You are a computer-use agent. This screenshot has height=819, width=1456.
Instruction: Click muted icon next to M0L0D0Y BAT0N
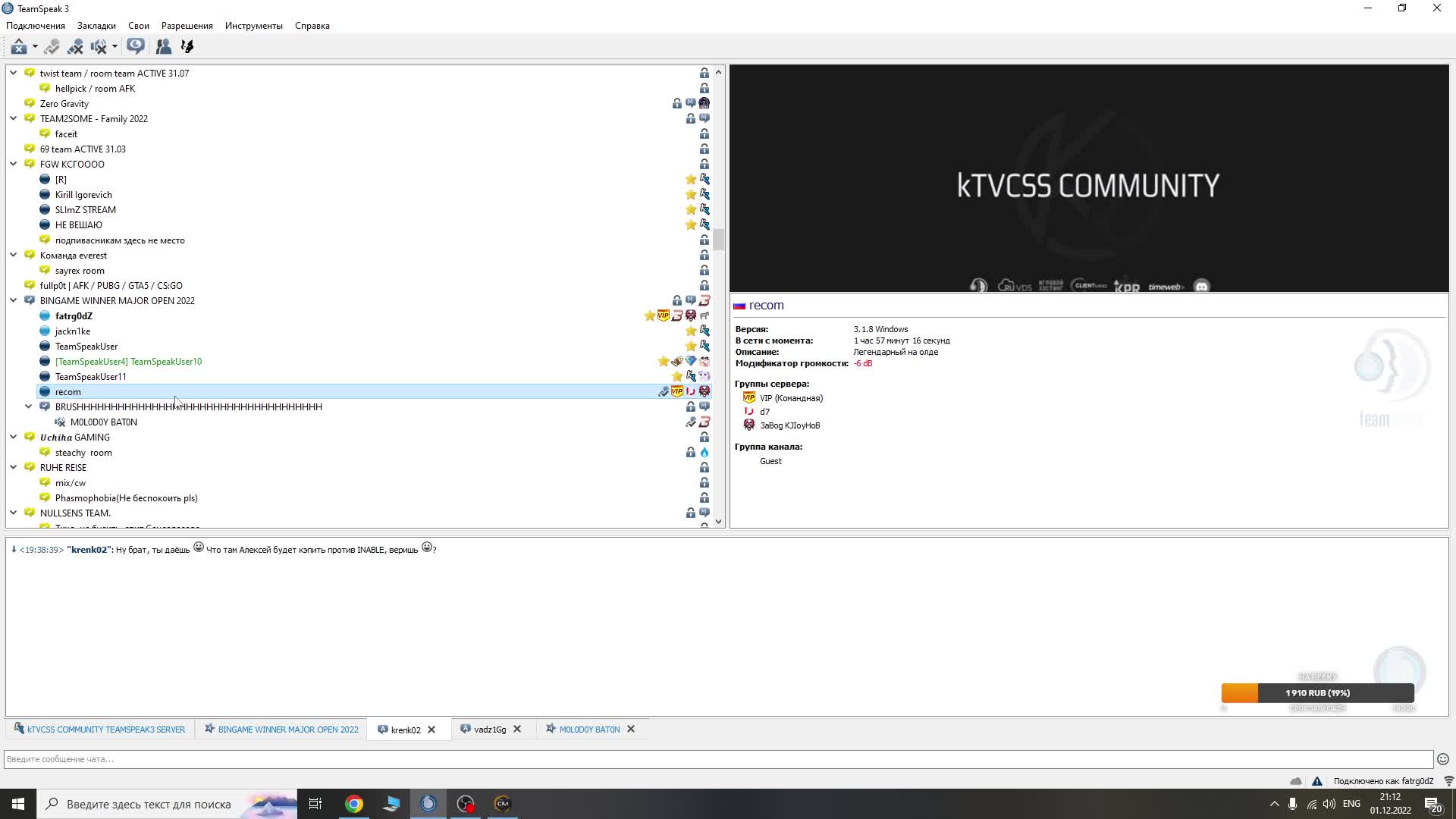pos(60,422)
